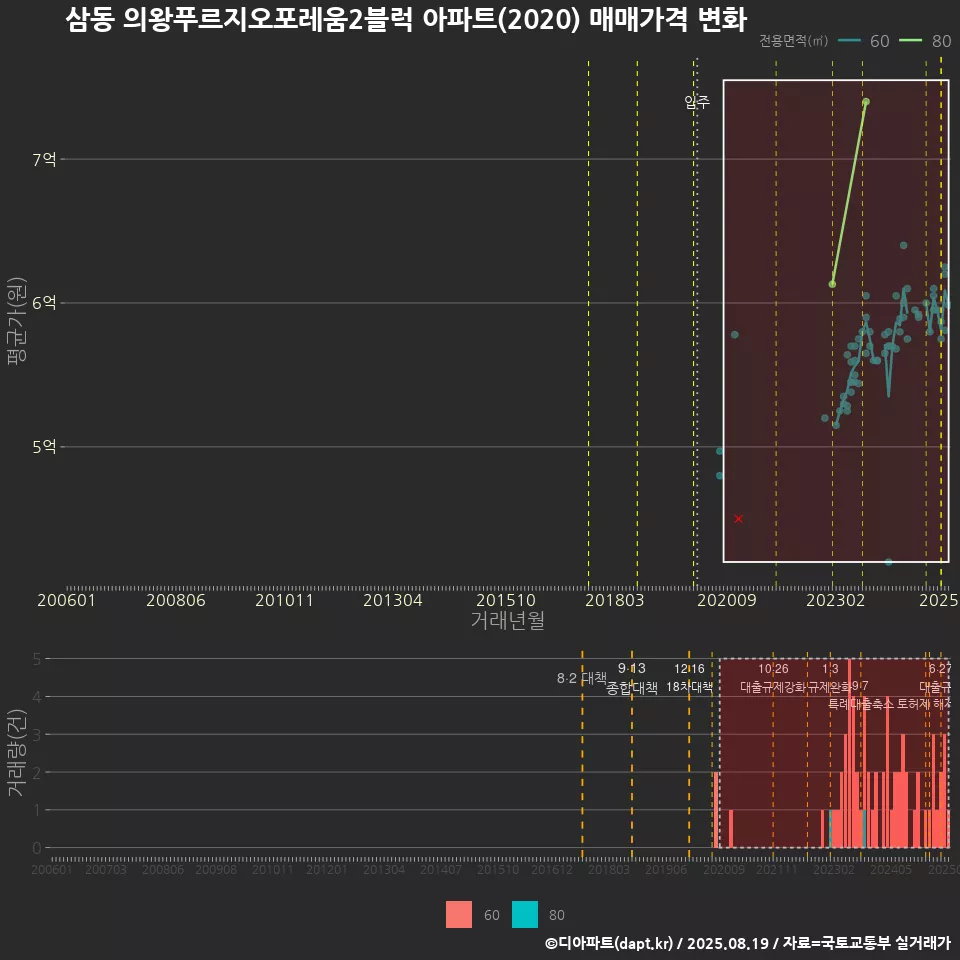960x960 pixels.
Task: Click the 0 label on volume axis
Action: coord(37,848)
